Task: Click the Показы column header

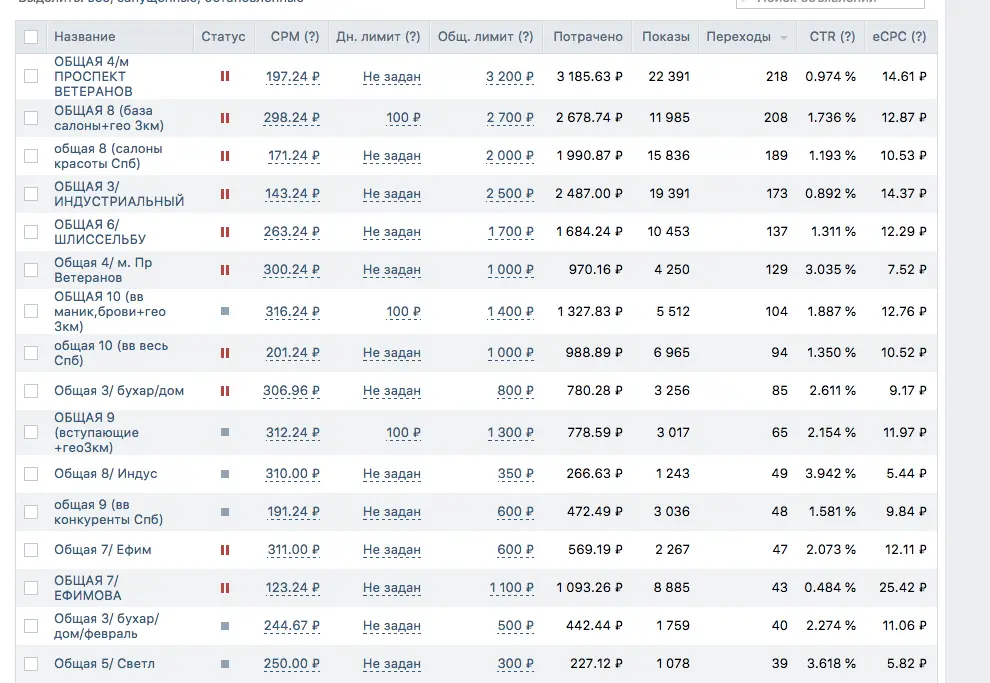Action: coord(665,37)
